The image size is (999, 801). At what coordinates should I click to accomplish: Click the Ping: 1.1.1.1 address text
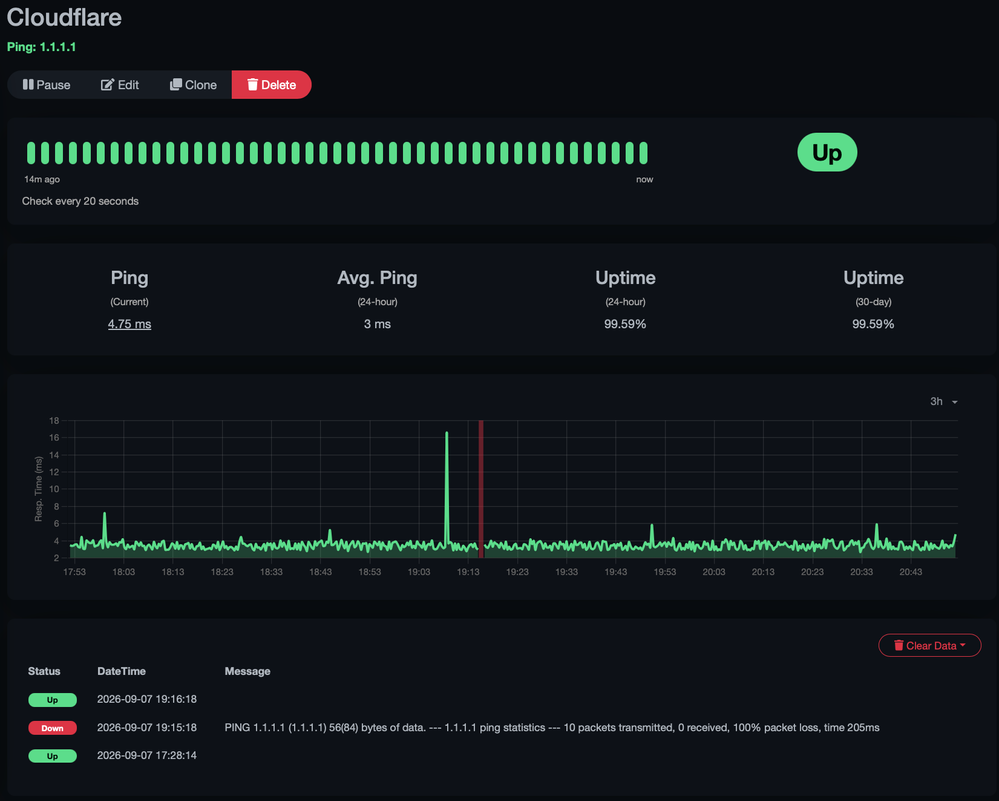41,47
